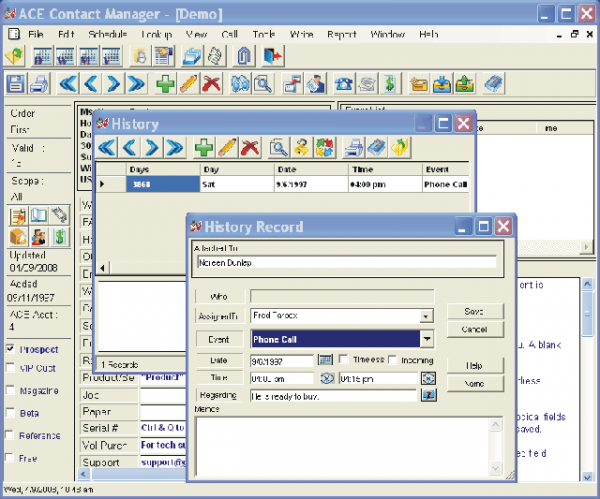600x499 pixels.
Task: Click the red X delete icon in History window
Action: pyautogui.click(x=251, y=148)
